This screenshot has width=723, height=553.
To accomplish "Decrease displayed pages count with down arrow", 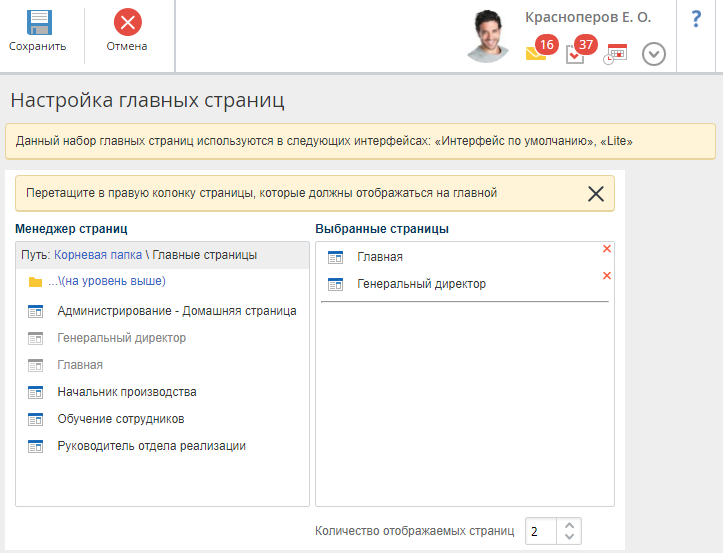I will (x=568, y=537).
